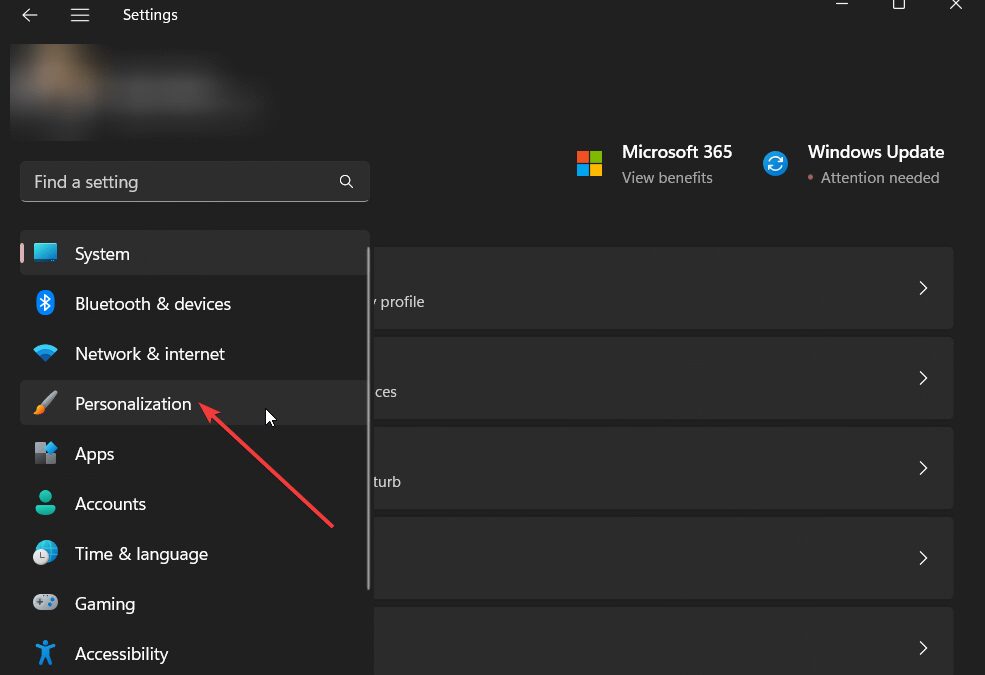Click the search magnifier in Find a setting
985x675 pixels.
click(x=346, y=182)
